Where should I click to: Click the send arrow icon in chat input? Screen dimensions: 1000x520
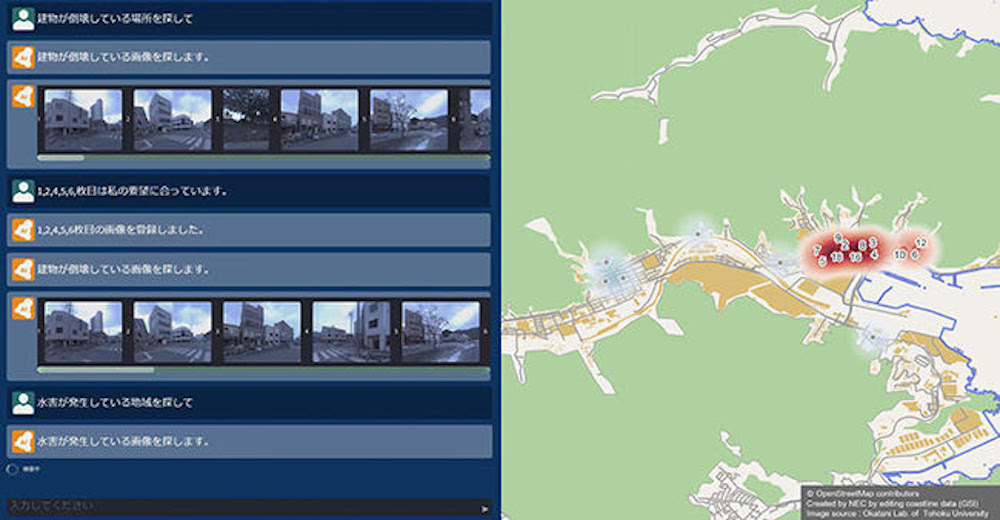[485, 509]
